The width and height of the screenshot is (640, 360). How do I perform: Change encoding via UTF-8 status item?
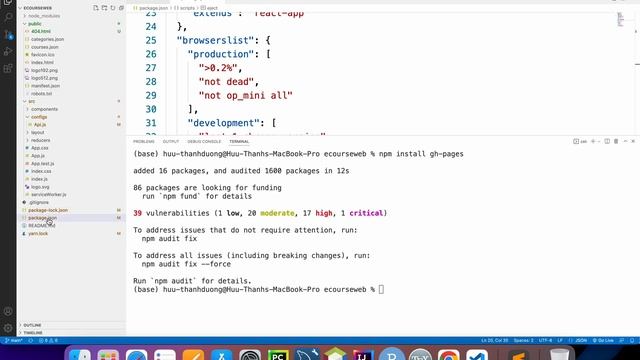pos(545,340)
